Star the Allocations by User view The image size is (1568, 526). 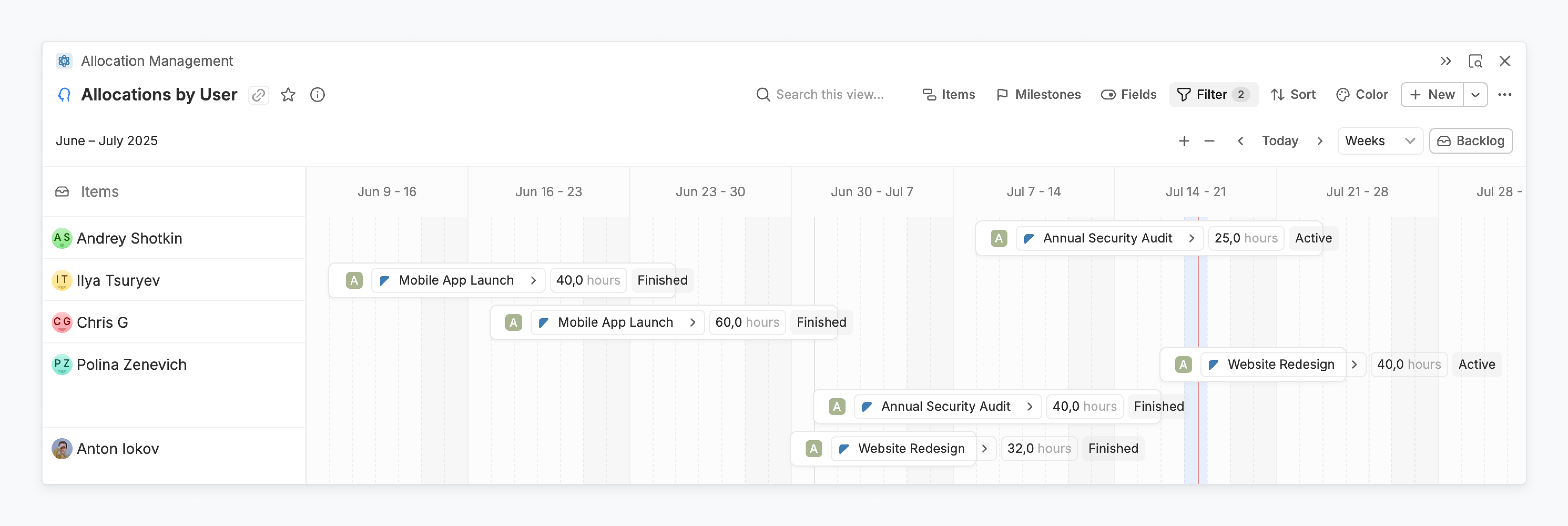288,95
